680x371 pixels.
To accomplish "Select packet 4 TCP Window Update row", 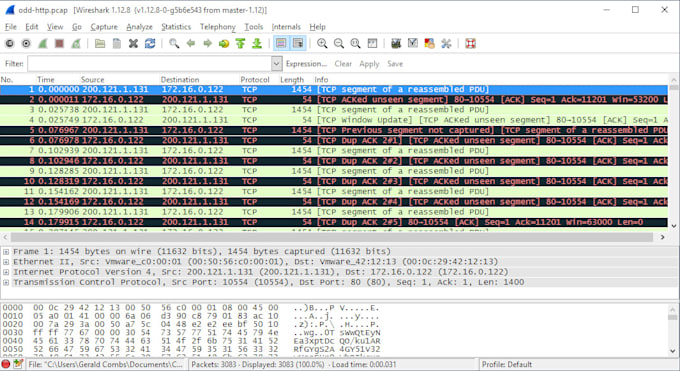I will [333, 120].
